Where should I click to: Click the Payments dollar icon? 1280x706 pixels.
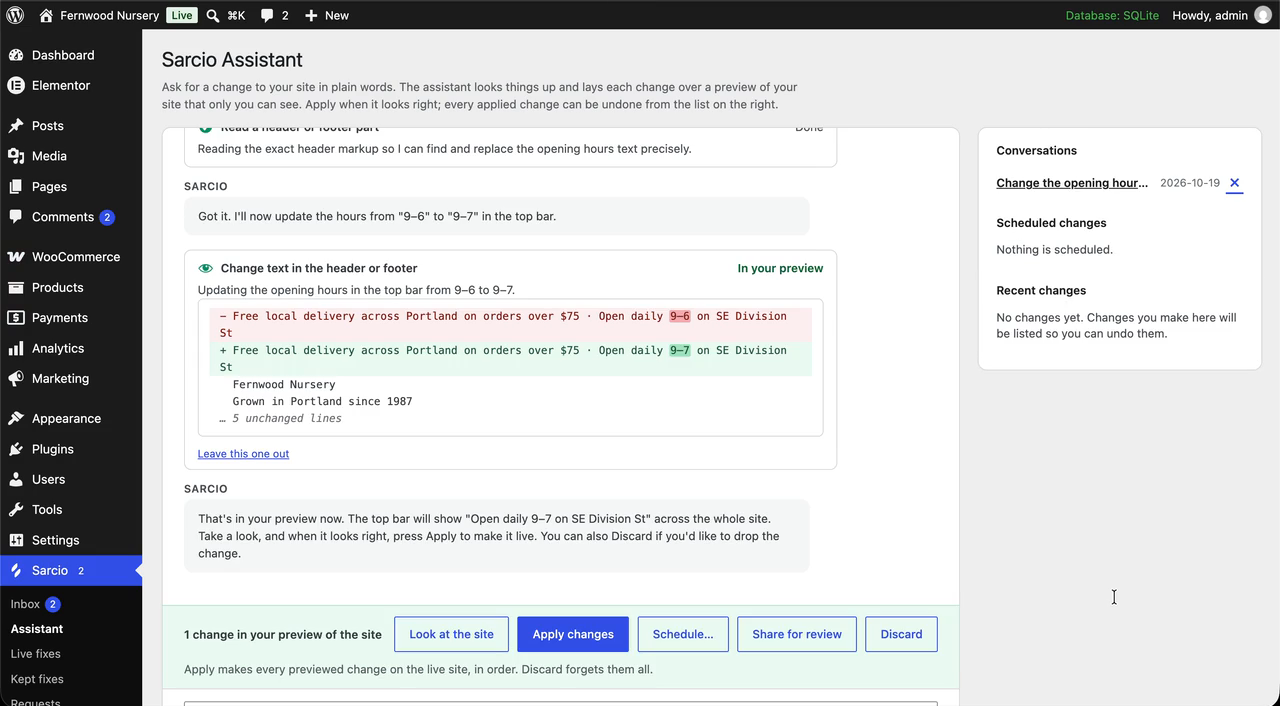[16, 317]
